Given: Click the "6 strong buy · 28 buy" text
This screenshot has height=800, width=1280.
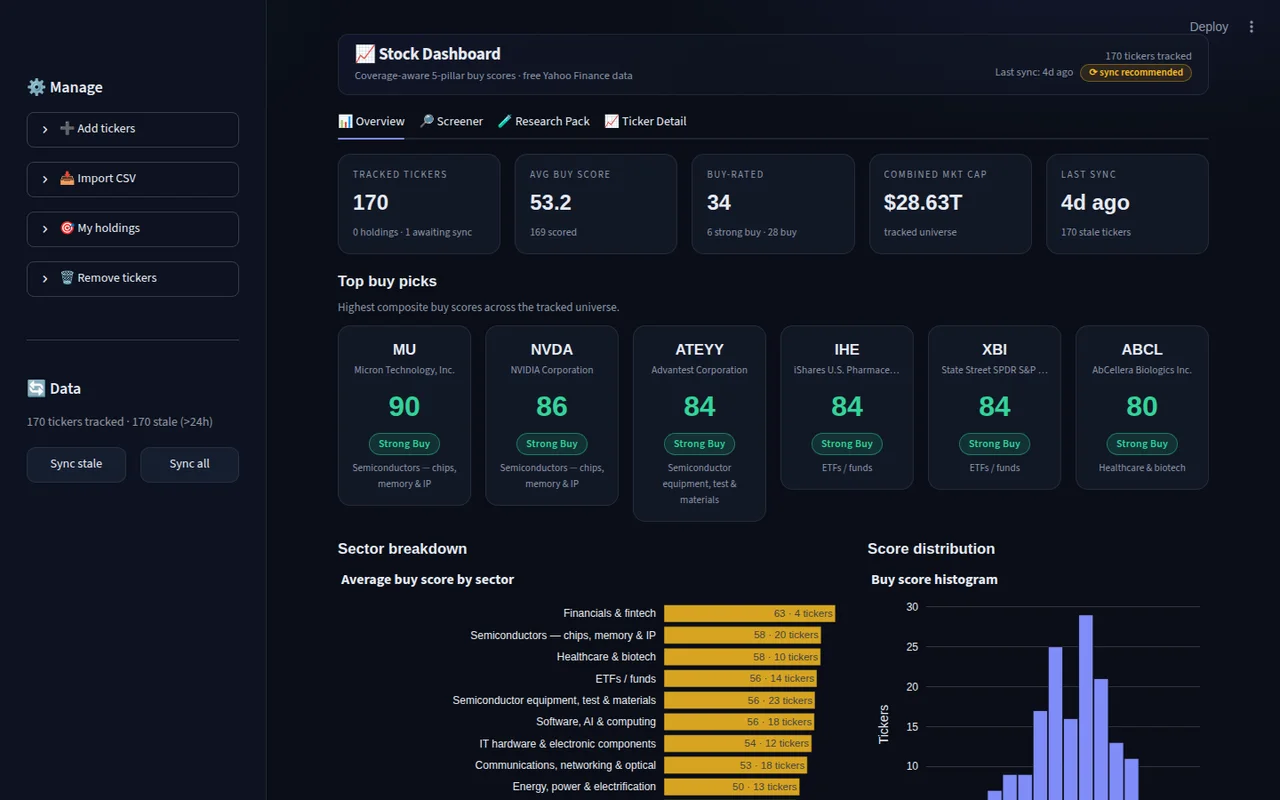Looking at the screenshot, I should pyautogui.click(x=752, y=232).
